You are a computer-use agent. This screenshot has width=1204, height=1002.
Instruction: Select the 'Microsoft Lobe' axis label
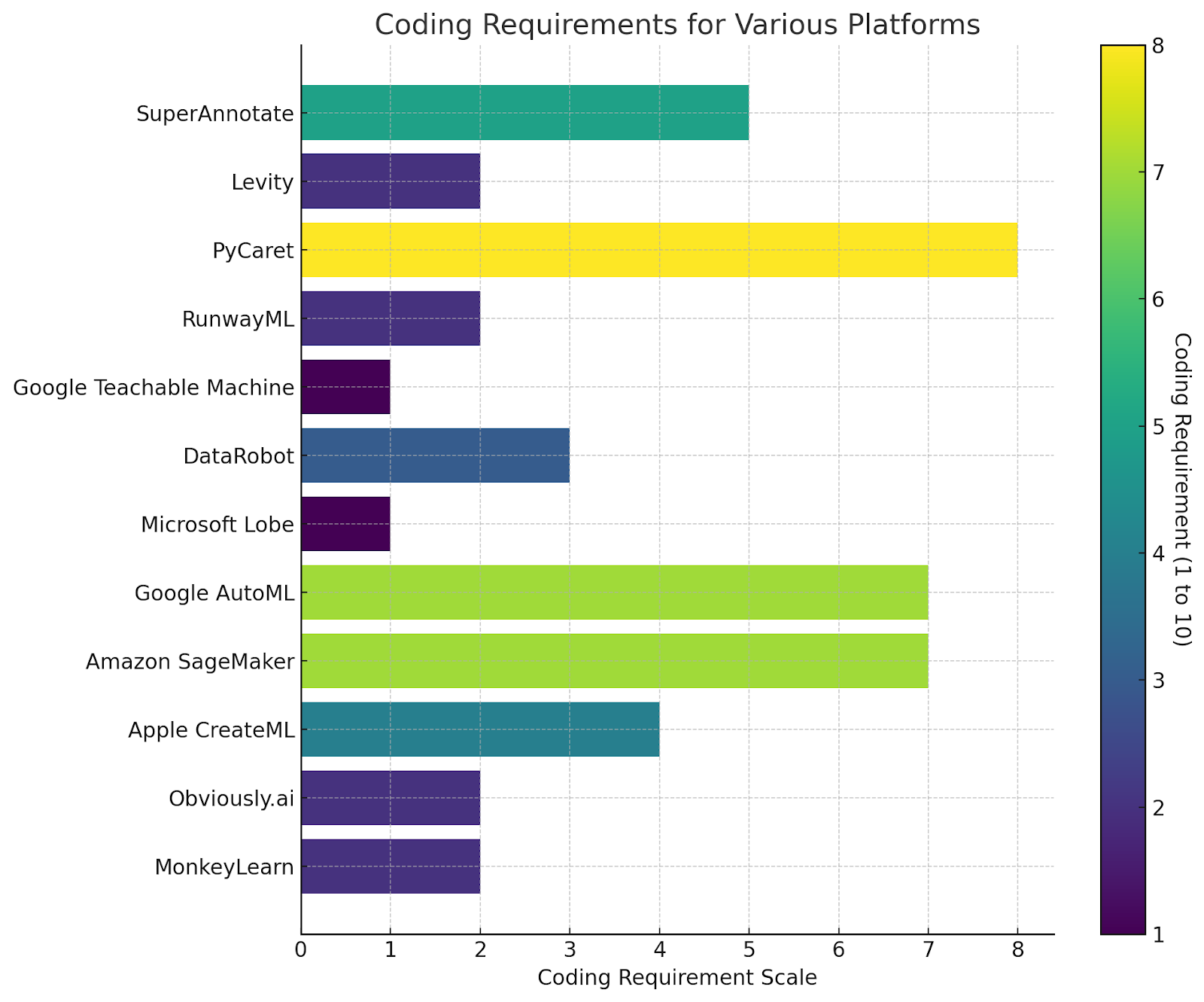coord(217,525)
